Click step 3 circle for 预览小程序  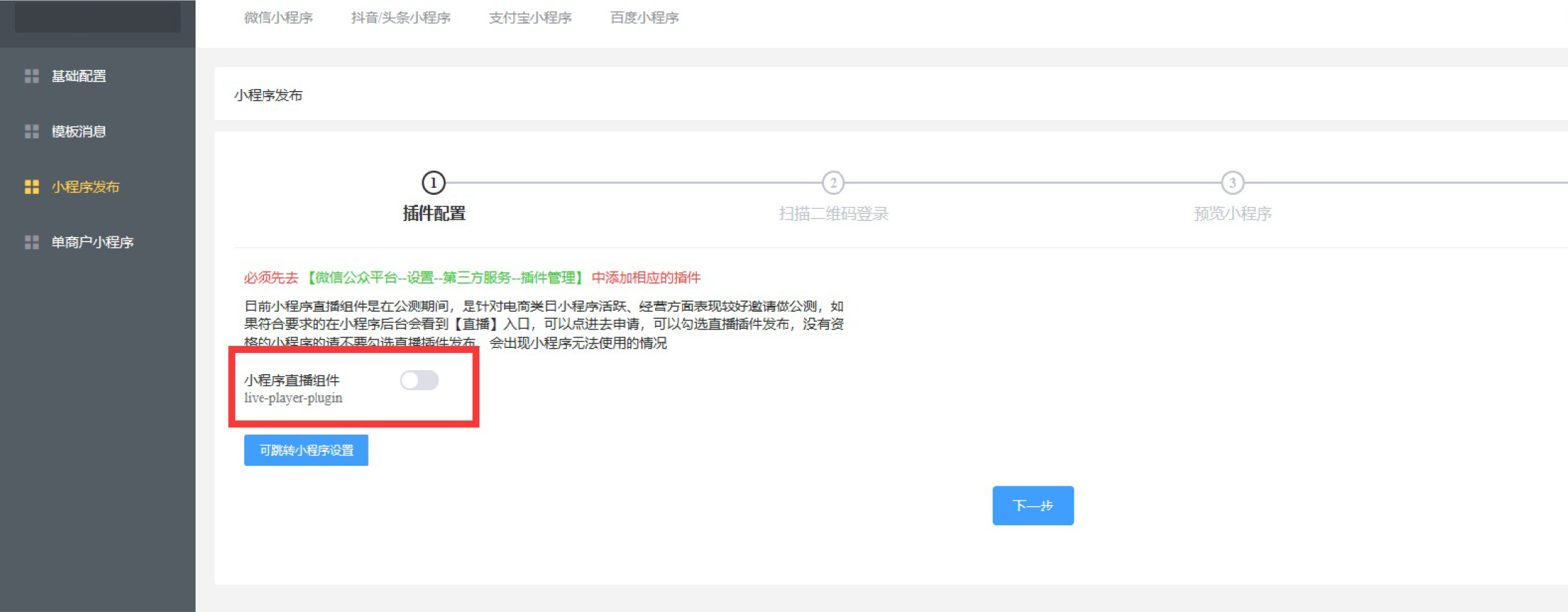click(1233, 184)
